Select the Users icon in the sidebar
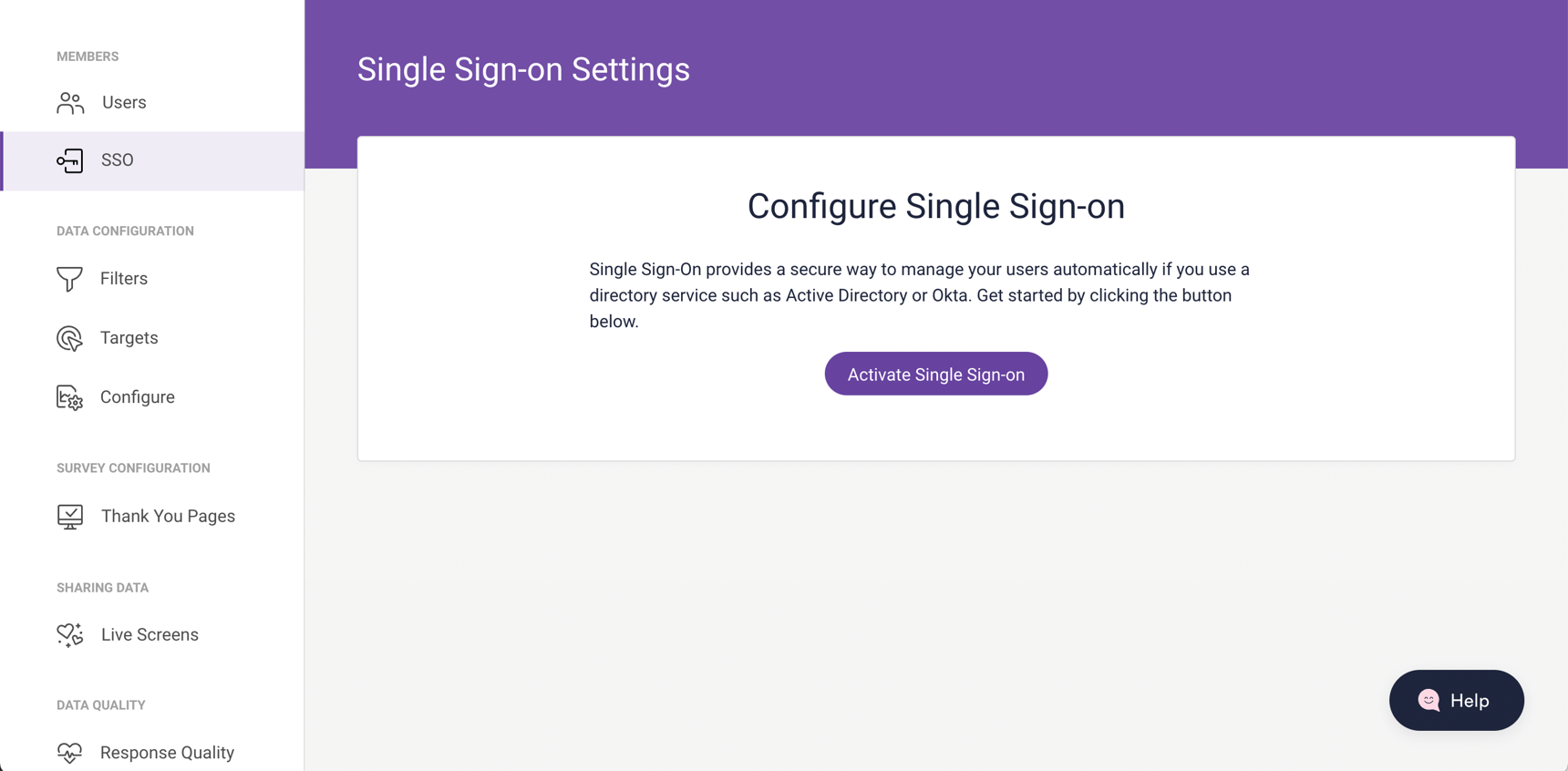This screenshot has width=1568, height=771. coord(69,102)
